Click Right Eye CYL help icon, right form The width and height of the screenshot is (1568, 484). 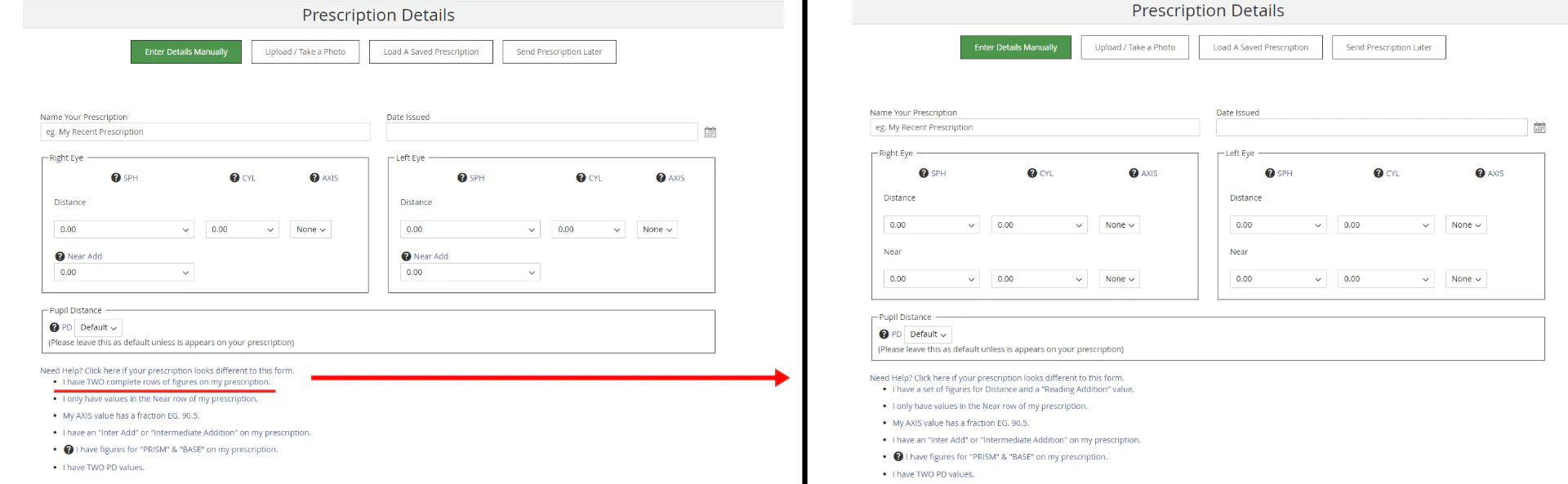click(1032, 173)
